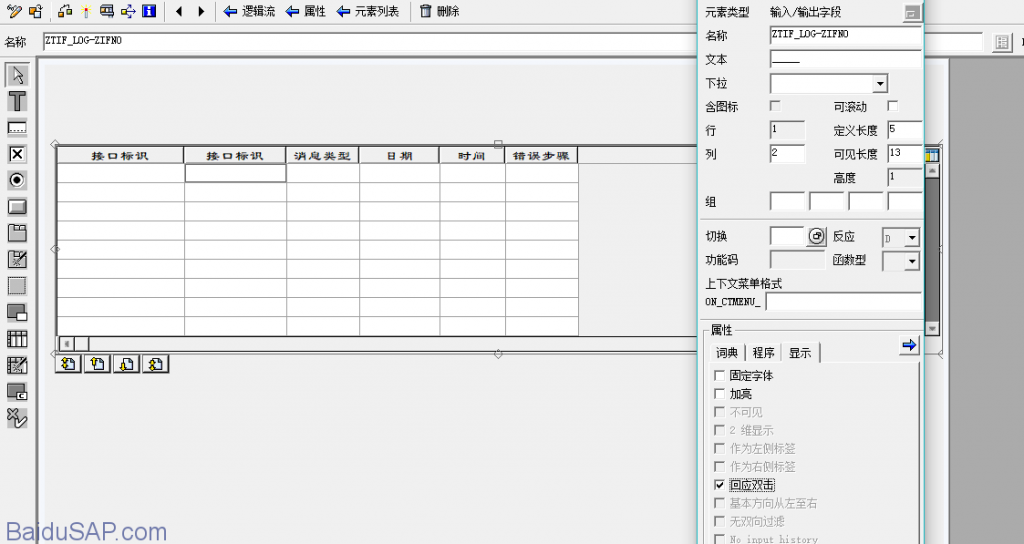1024x544 pixels.
Task: Uncheck the 回应双击 checkbox
Action: pos(719,484)
